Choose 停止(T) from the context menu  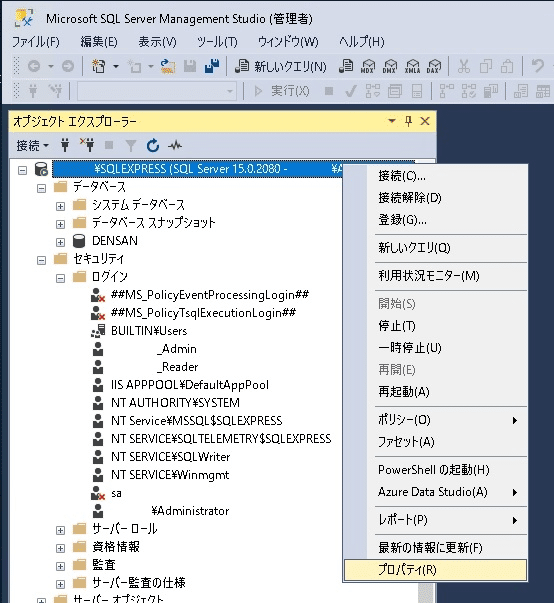pyautogui.click(x=435, y=326)
